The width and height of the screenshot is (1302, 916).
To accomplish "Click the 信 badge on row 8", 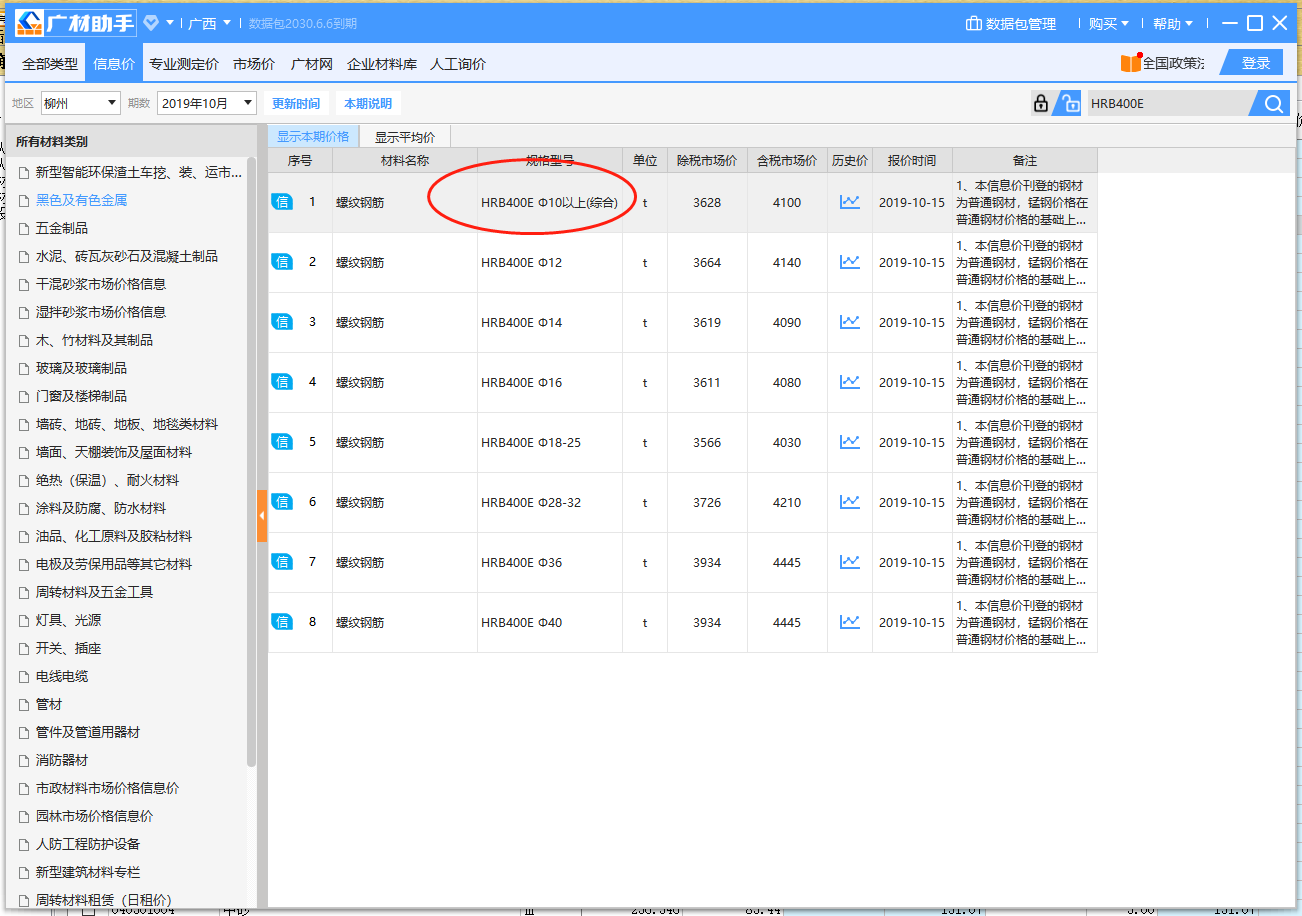I will 282,622.
